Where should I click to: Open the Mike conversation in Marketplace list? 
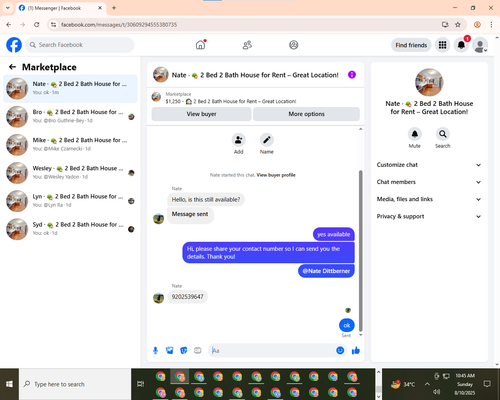[x=70, y=145]
